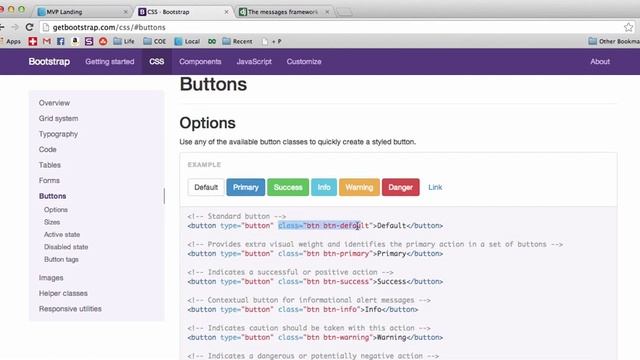Open the green infinity bookmark icon

pos(212,41)
